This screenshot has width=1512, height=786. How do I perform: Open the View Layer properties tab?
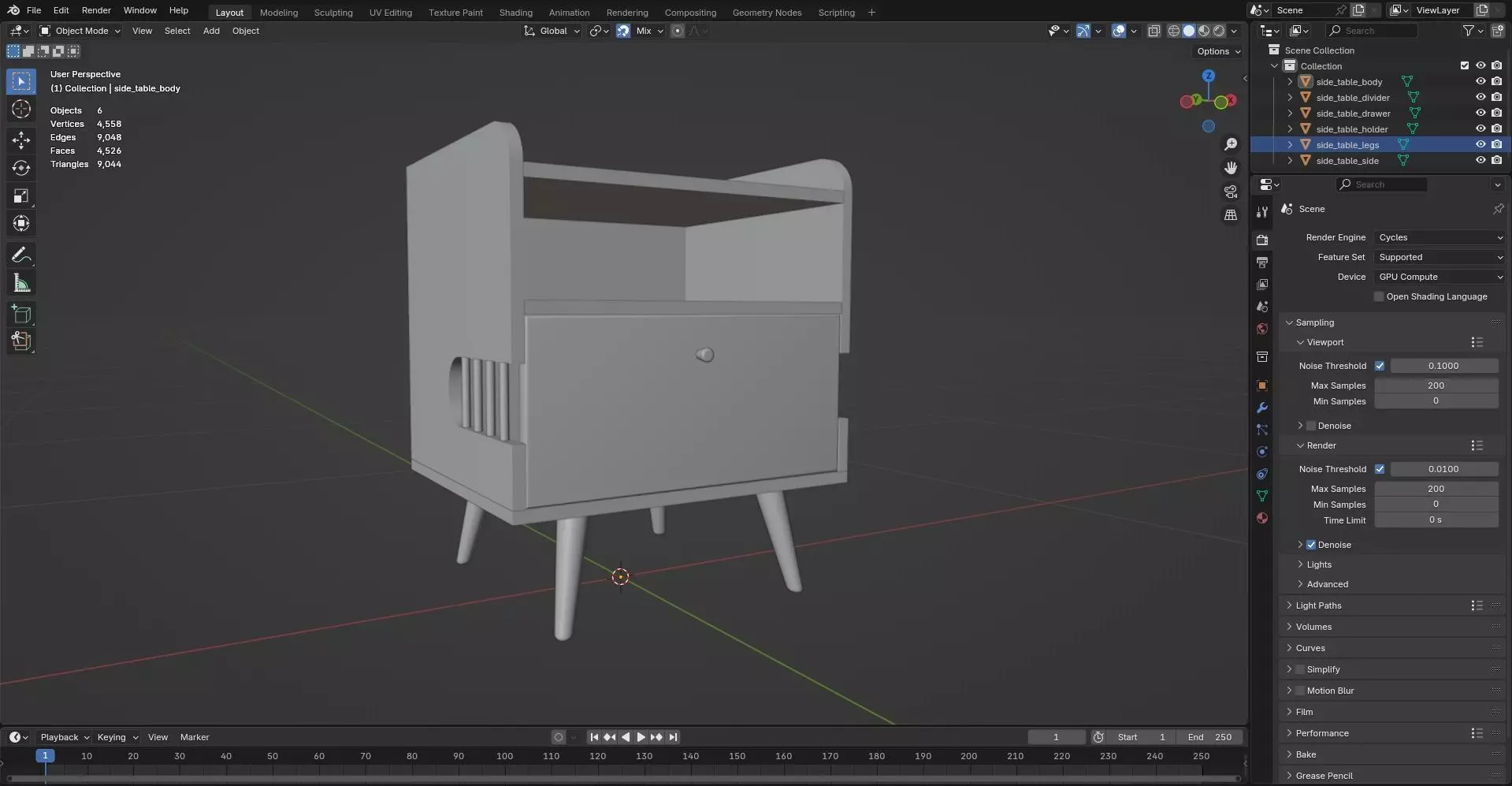(1262, 284)
